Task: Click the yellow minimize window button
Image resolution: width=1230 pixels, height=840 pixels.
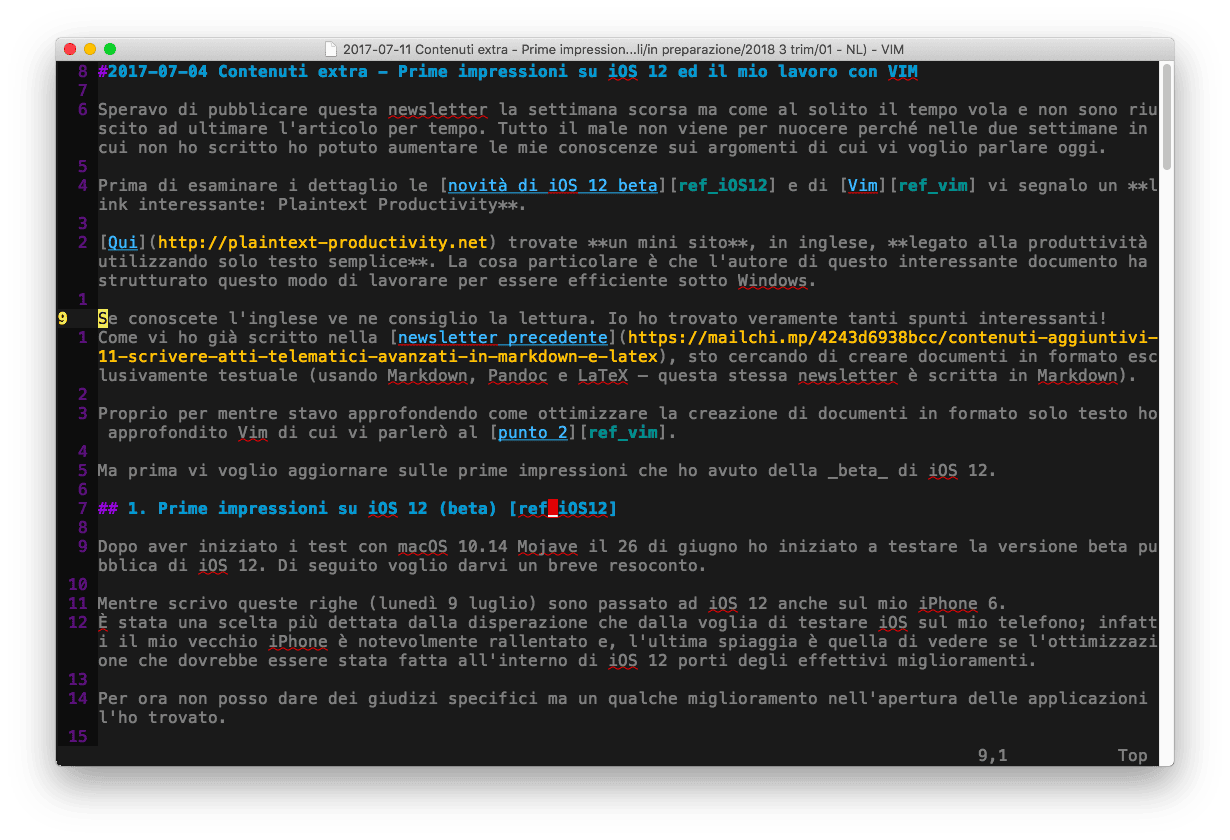Action: (90, 49)
